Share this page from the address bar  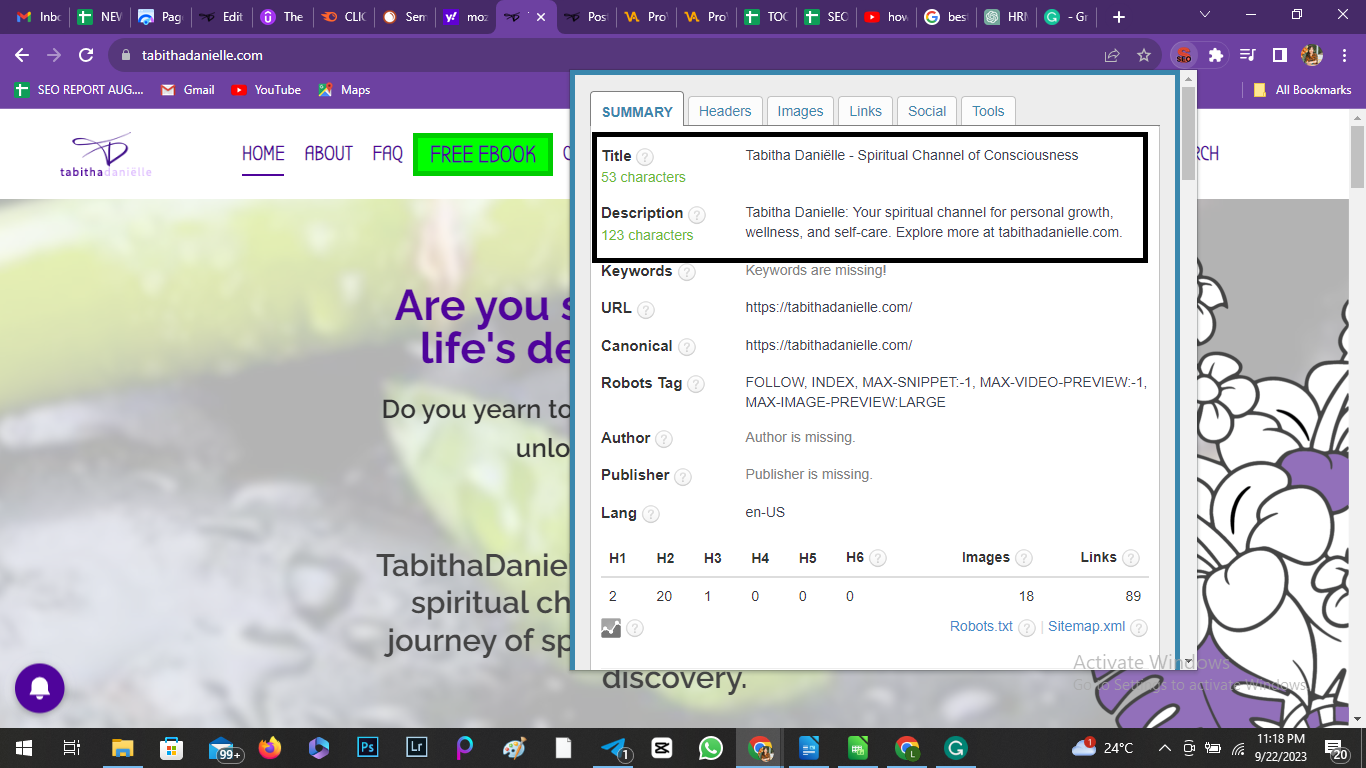[1112, 55]
